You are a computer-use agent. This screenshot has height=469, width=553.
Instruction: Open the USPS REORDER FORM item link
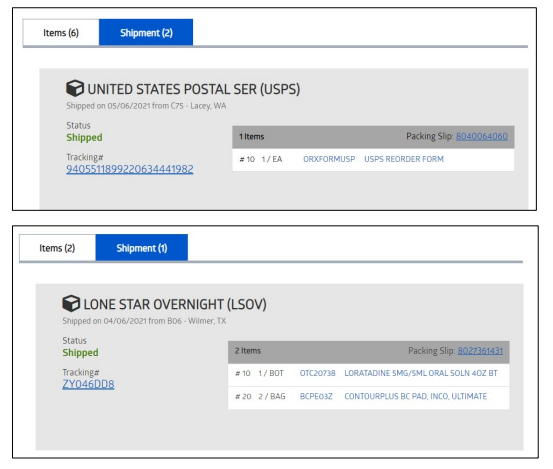coord(404,159)
